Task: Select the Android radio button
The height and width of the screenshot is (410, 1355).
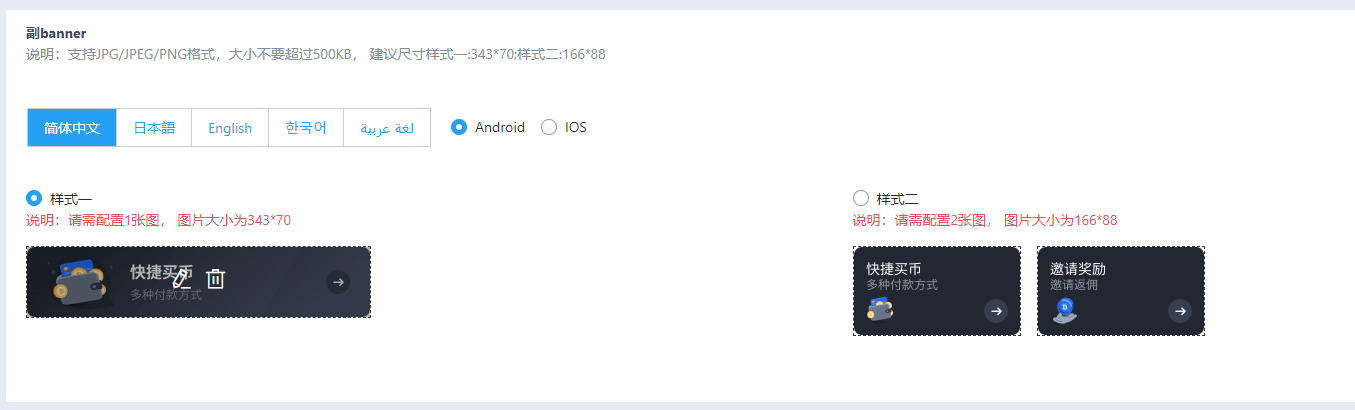Action: [x=459, y=127]
